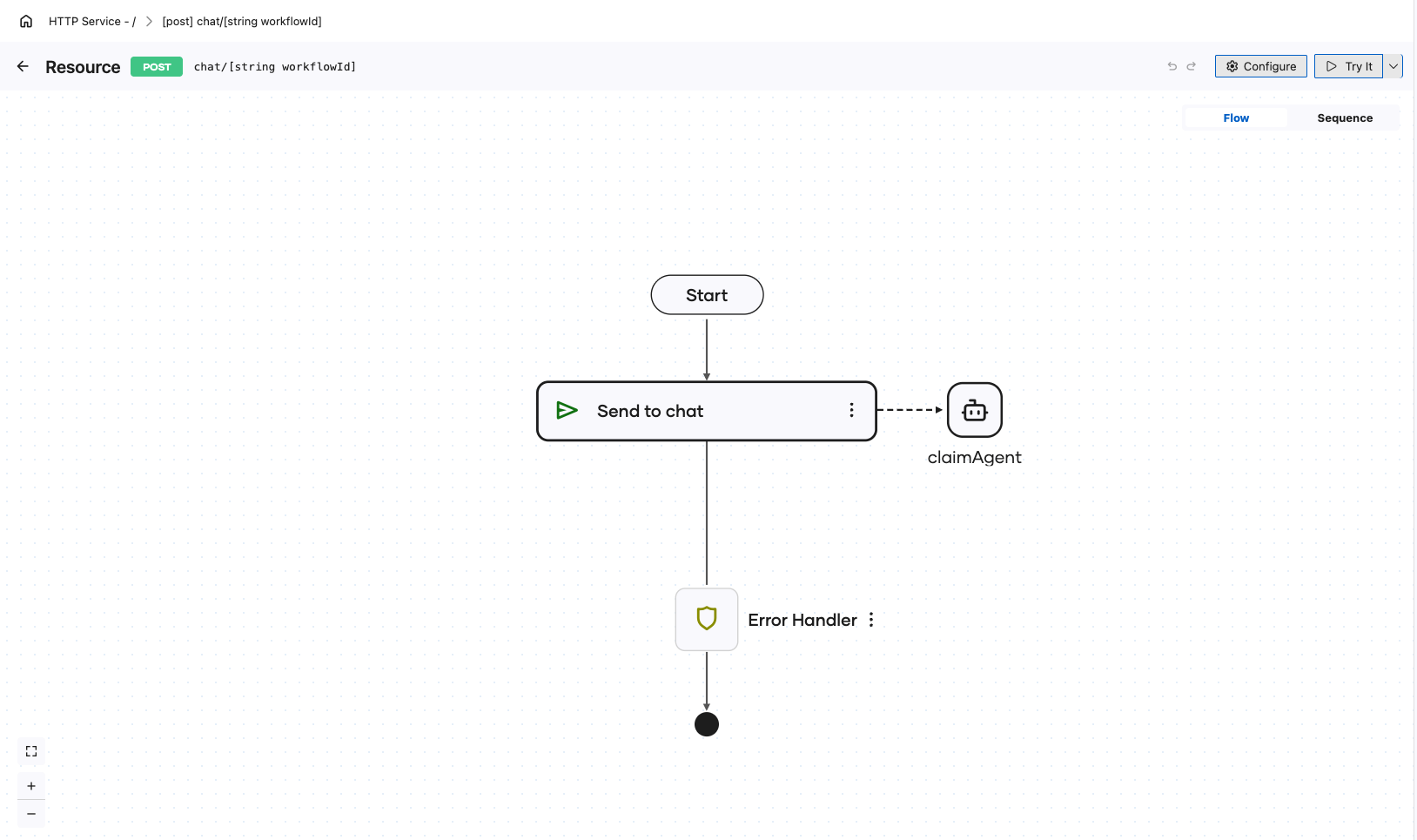Switch to the Sequence view tab

(1345, 118)
